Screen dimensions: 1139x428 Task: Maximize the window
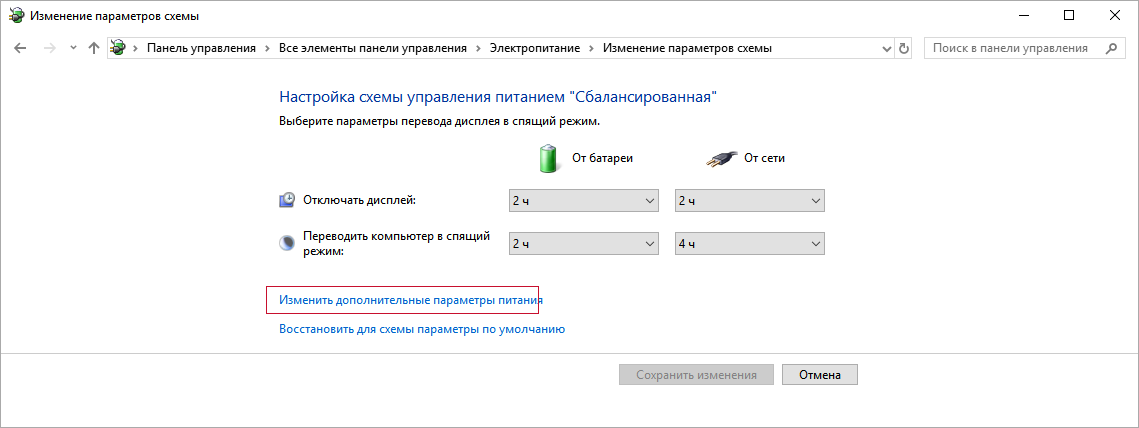[x=1069, y=15]
